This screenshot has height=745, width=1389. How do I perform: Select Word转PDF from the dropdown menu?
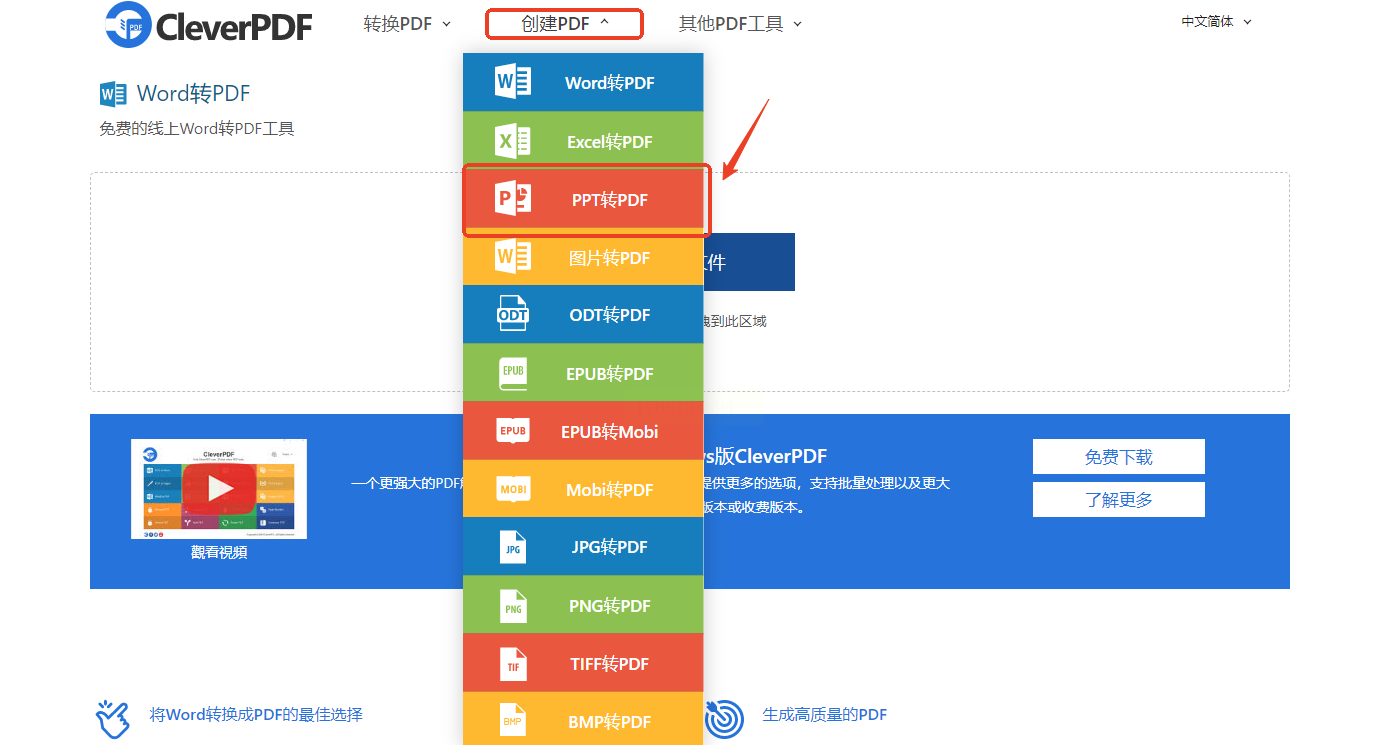click(583, 83)
